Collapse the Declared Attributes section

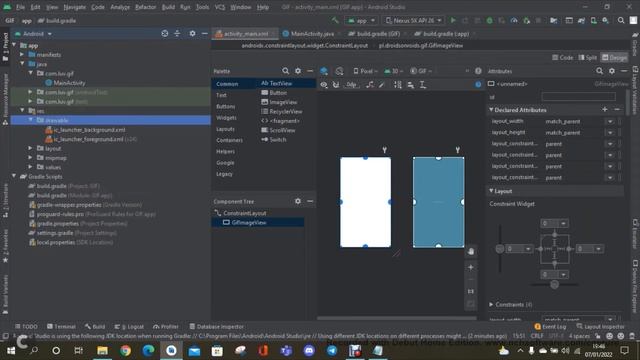click(x=491, y=110)
